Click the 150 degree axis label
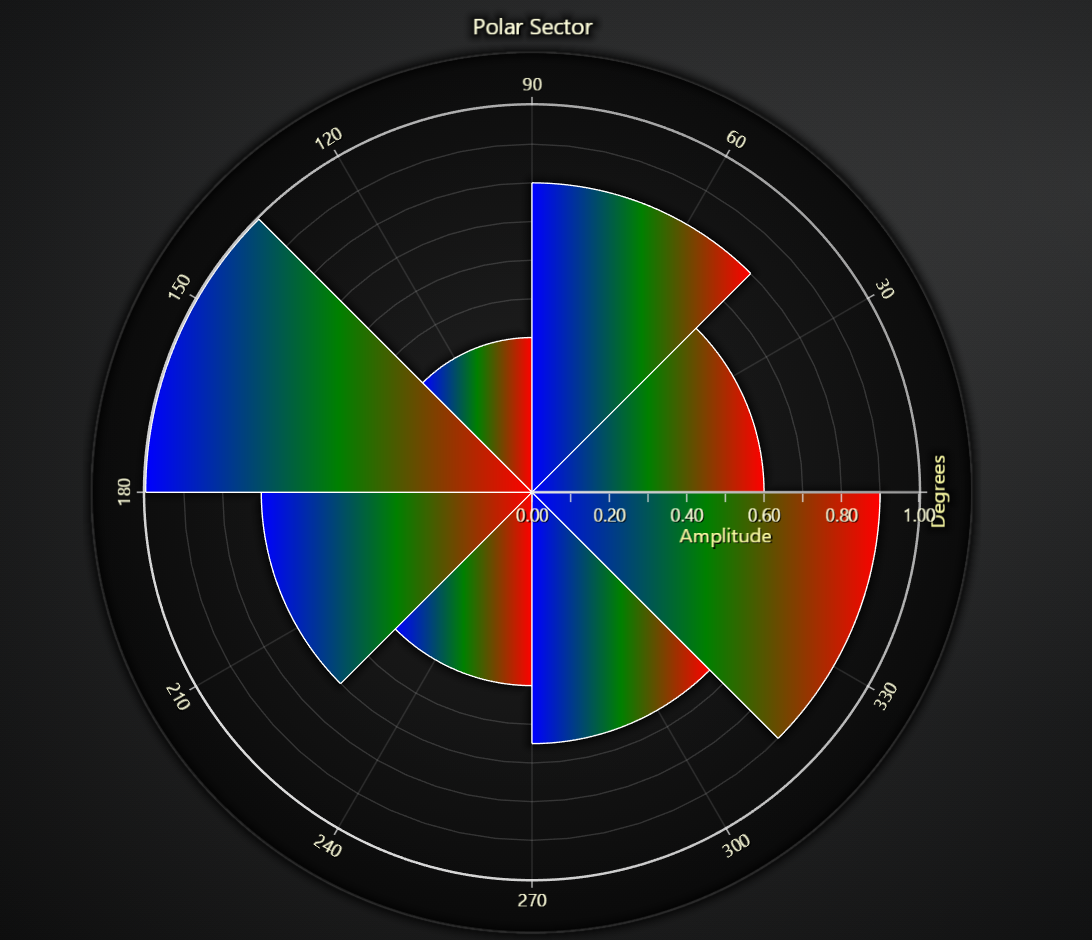Screen dimensions: 1092x940 tap(179, 287)
